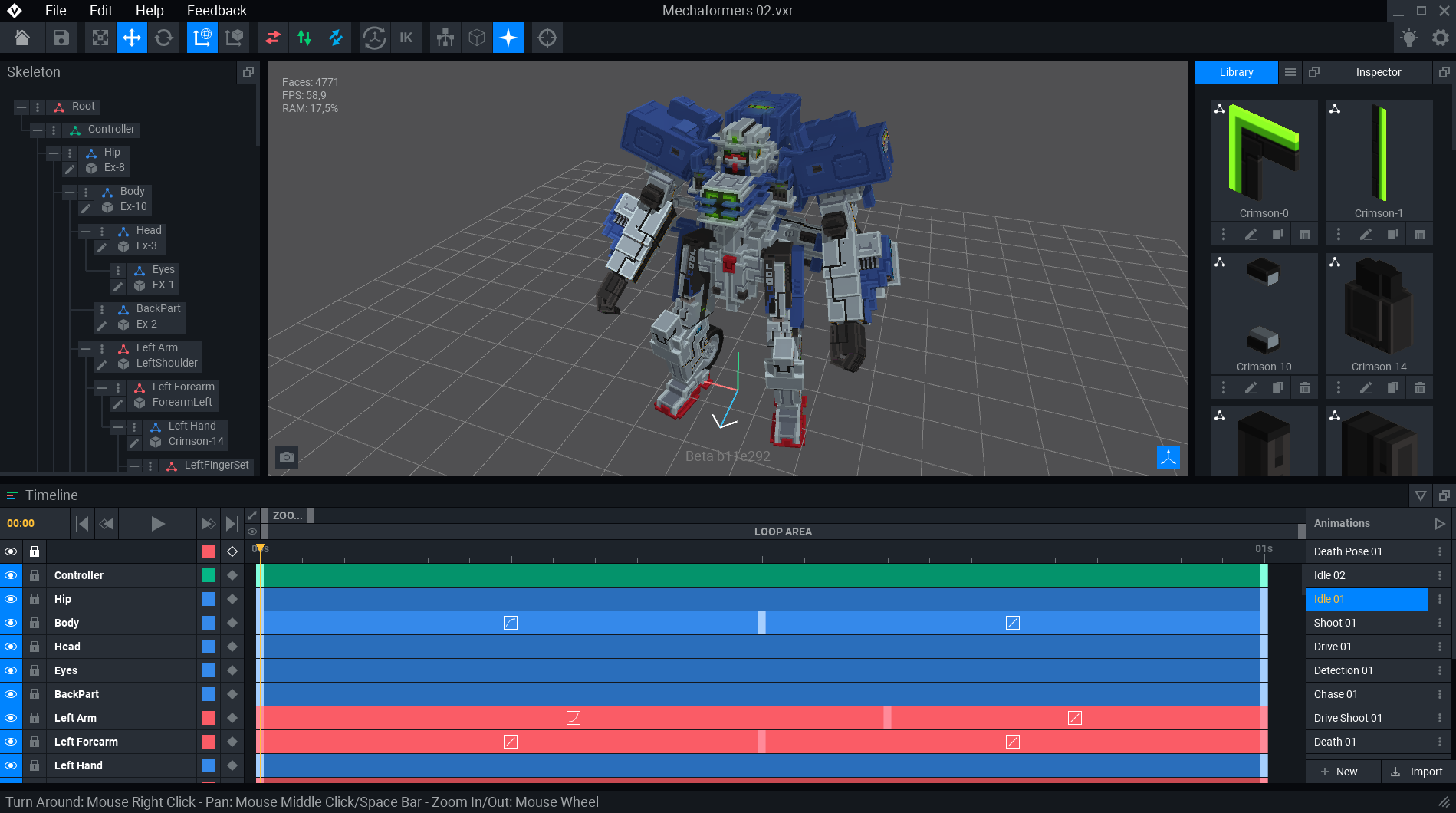Screen dimensions: 1456x813
Task: Click the Home icon in toolbar
Action: [x=22, y=38]
